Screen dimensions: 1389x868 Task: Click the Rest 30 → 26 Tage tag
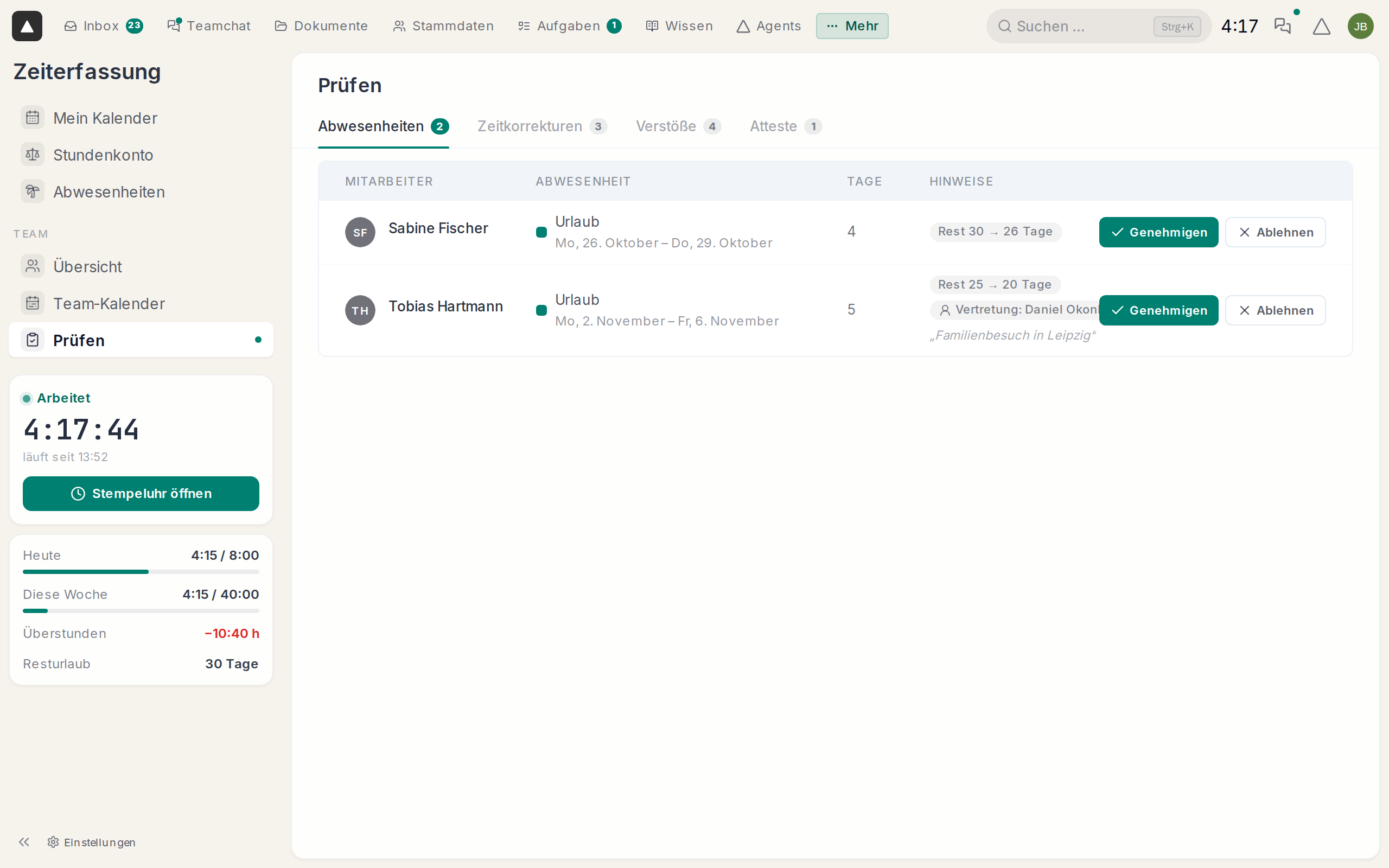click(x=995, y=231)
